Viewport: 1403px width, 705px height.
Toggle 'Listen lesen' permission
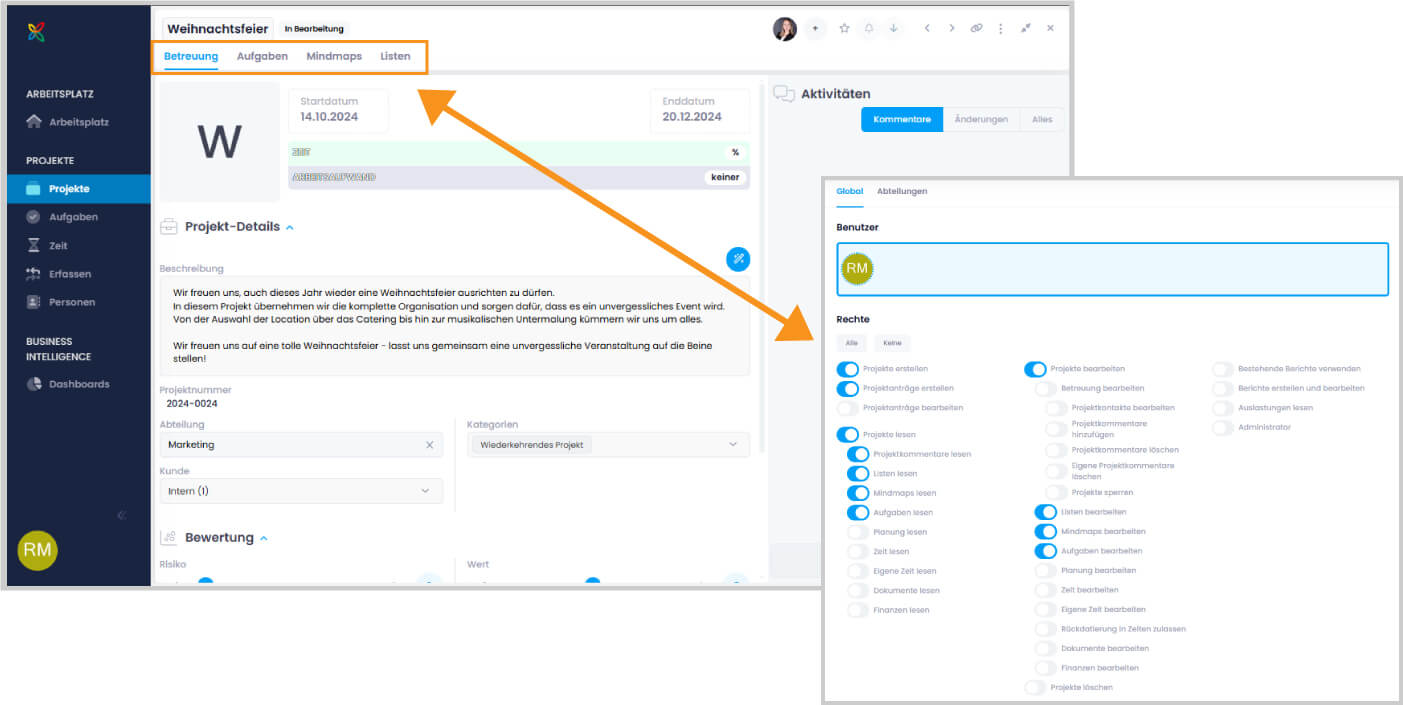click(858, 474)
